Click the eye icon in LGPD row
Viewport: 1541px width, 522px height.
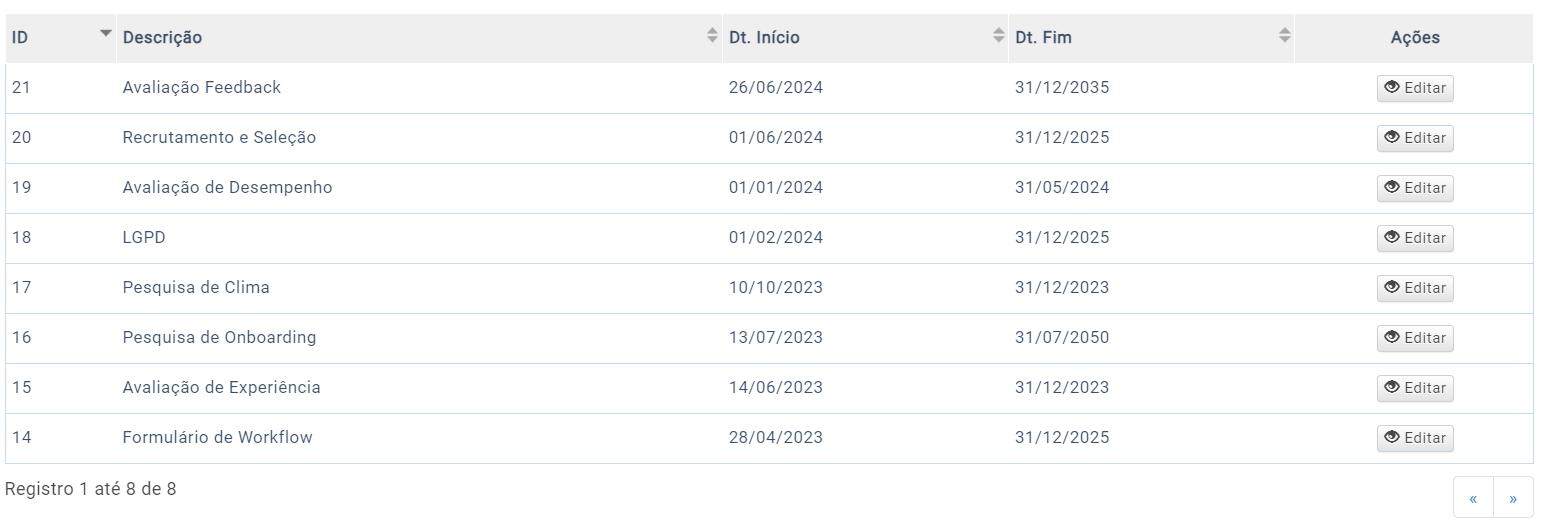pyautogui.click(x=1391, y=238)
